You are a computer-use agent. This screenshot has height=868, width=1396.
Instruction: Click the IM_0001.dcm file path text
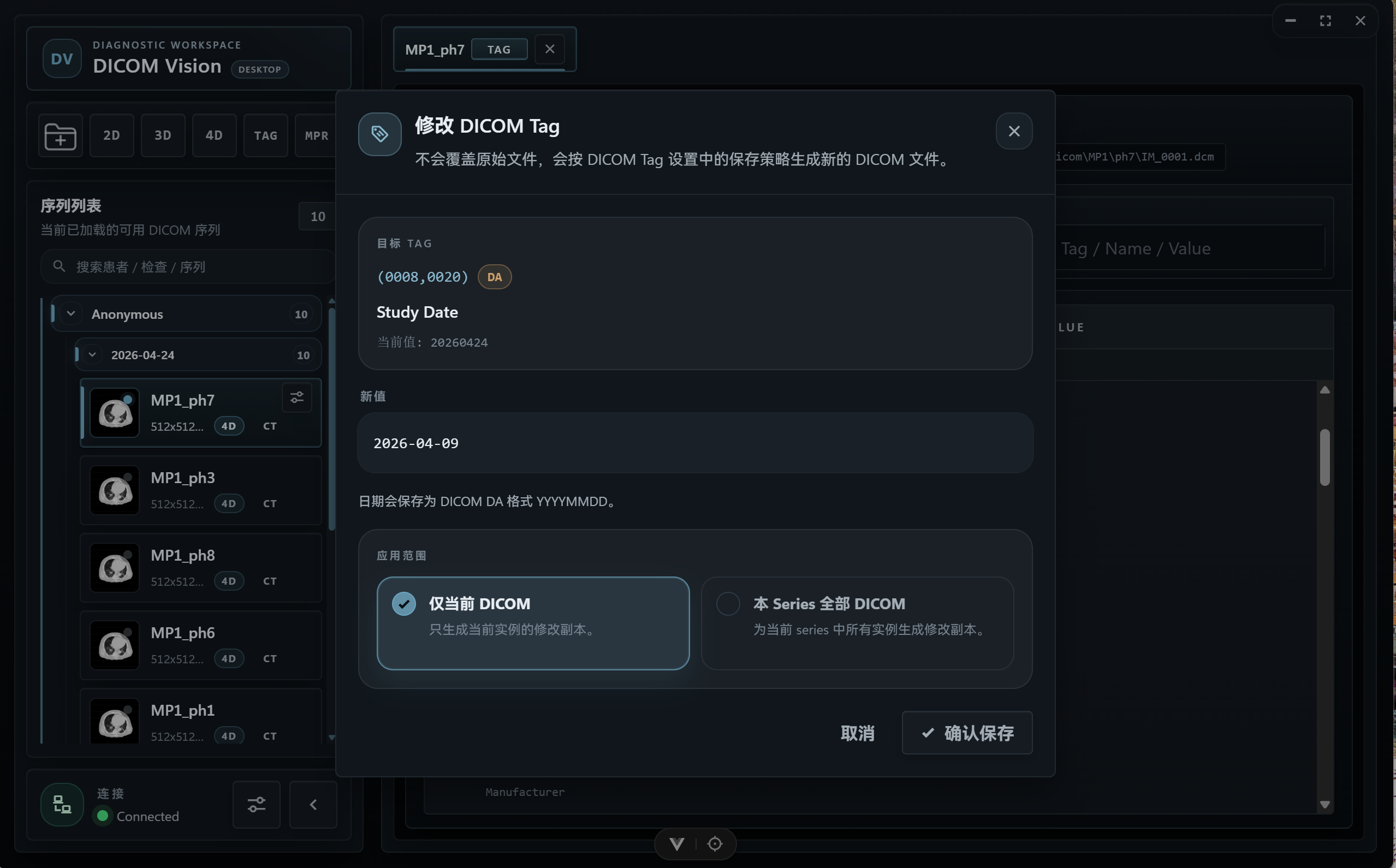click(1134, 157)
